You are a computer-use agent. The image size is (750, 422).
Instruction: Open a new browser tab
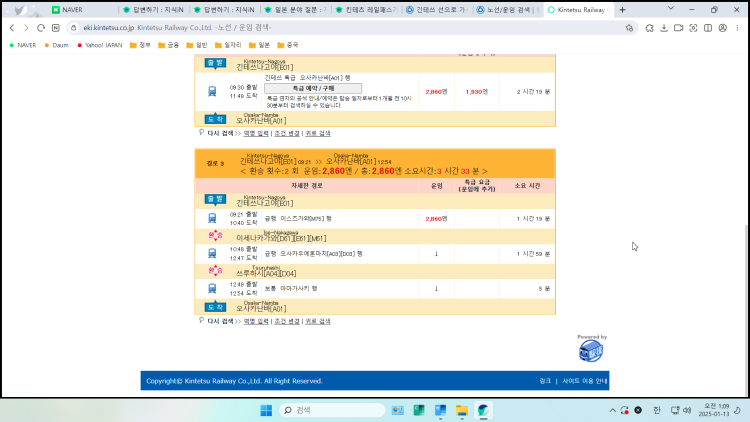click(622, 10)
